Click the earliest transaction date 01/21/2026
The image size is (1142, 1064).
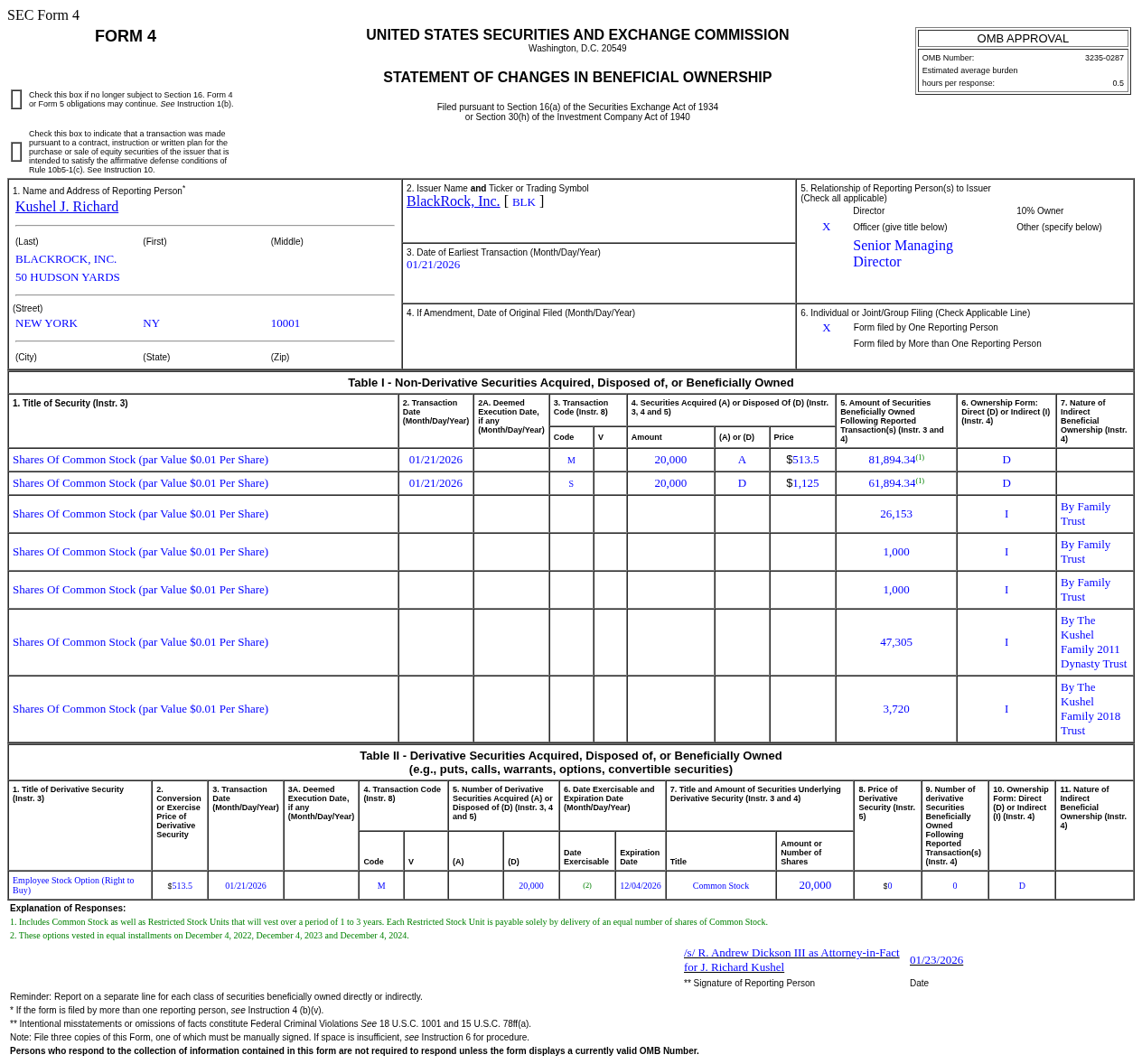pos(433,265)
